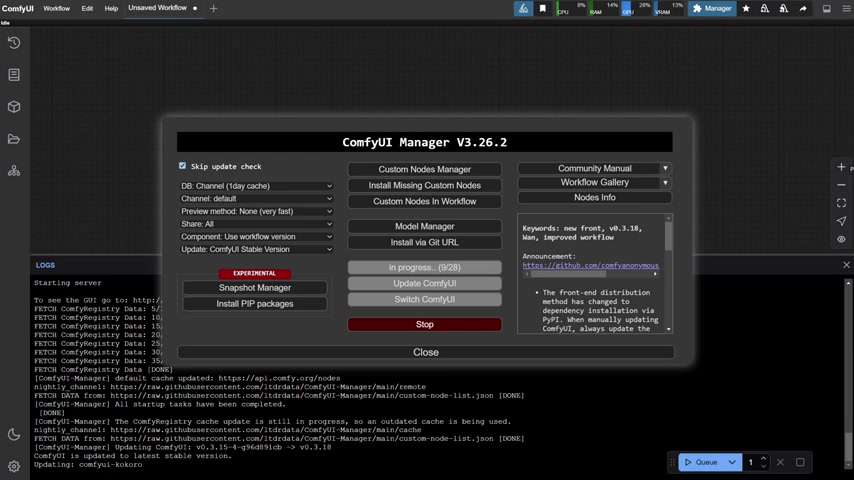Click Install PIP packages
854x480 pixels.
coord(255,303)
